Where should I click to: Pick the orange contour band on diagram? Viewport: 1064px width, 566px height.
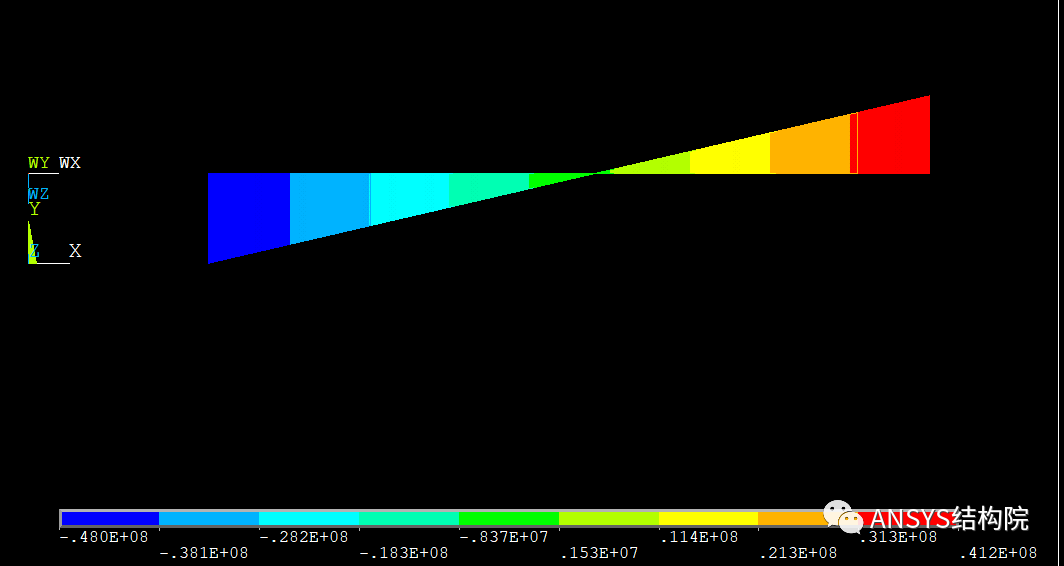click(x=811, y=149)
